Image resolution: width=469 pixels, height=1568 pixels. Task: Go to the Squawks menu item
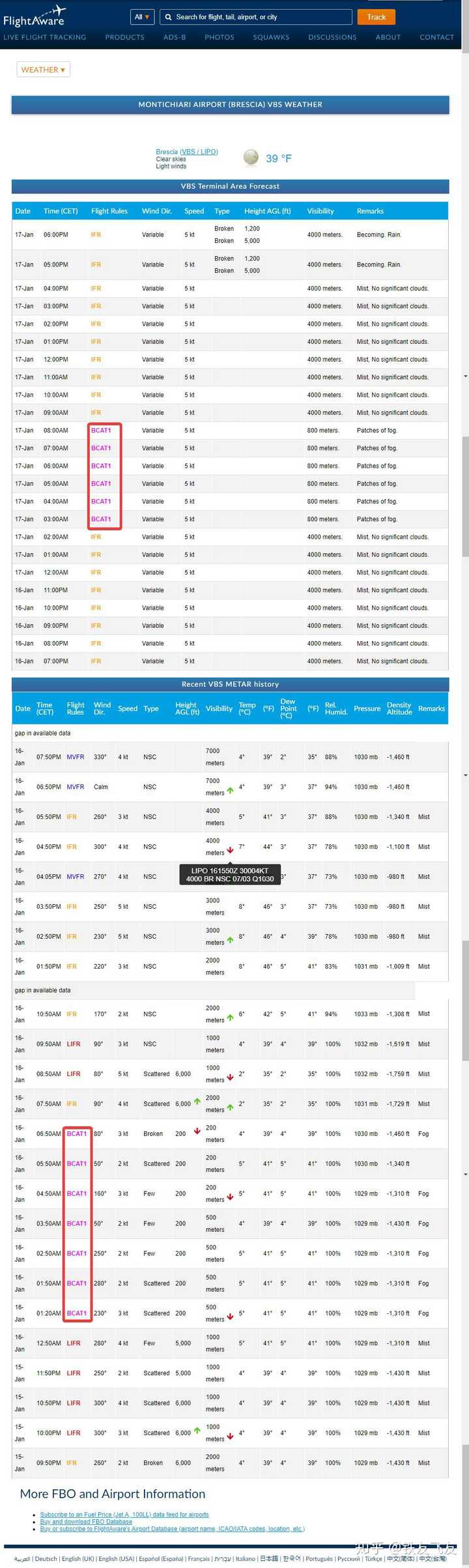(x=271, y=38)
